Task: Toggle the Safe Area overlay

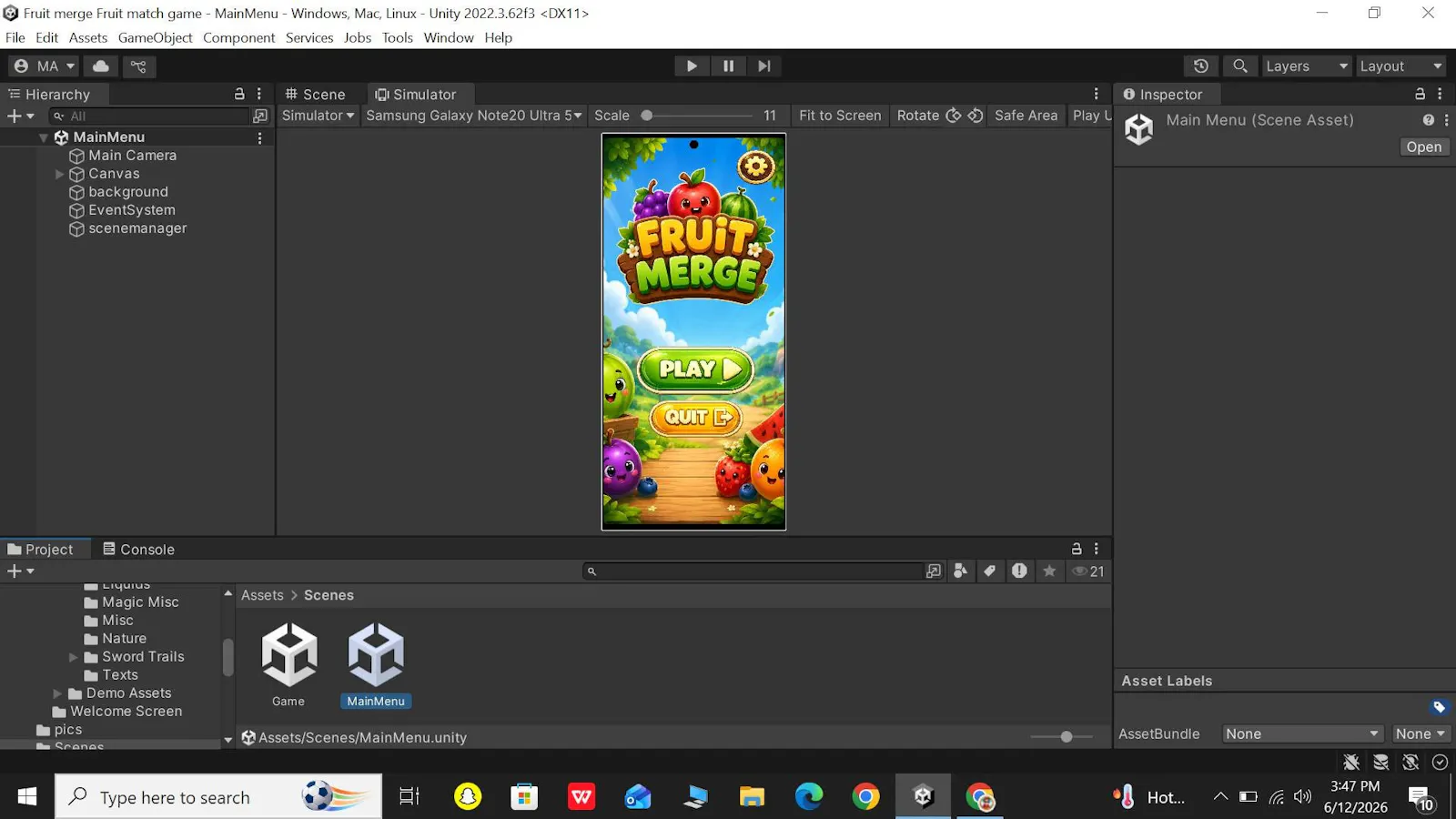Action: 1026,116
